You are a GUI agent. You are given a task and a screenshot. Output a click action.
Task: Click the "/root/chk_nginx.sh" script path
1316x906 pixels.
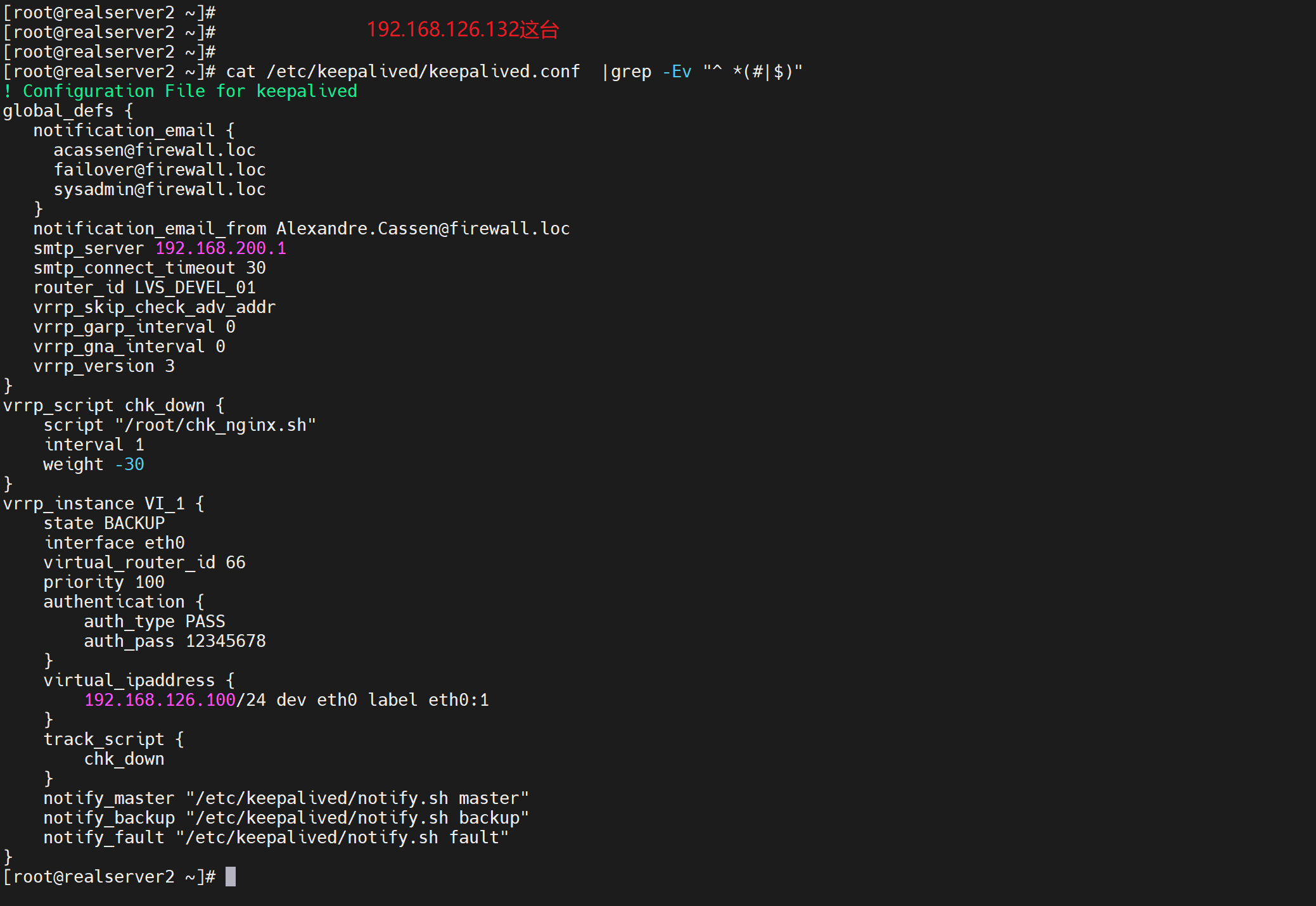click(x=215, y=425)
